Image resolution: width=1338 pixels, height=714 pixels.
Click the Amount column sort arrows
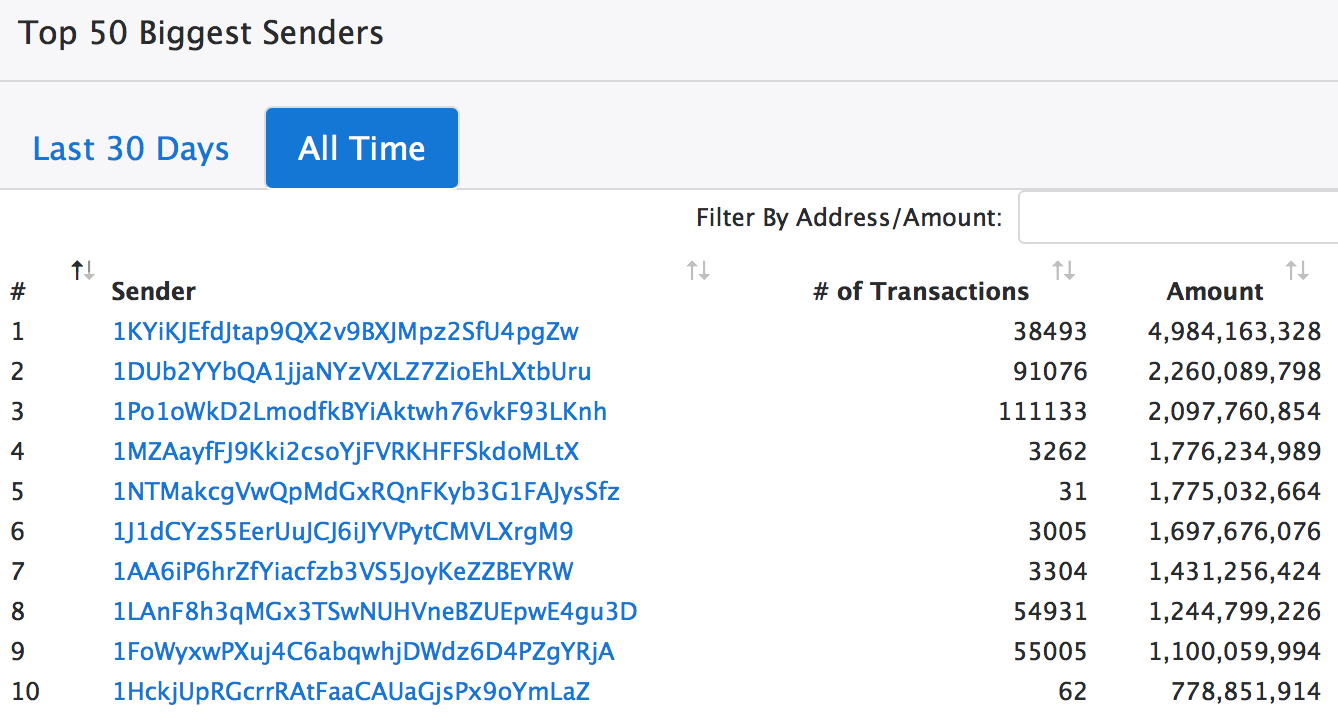pyautogui.click(x=1297, y=270)
